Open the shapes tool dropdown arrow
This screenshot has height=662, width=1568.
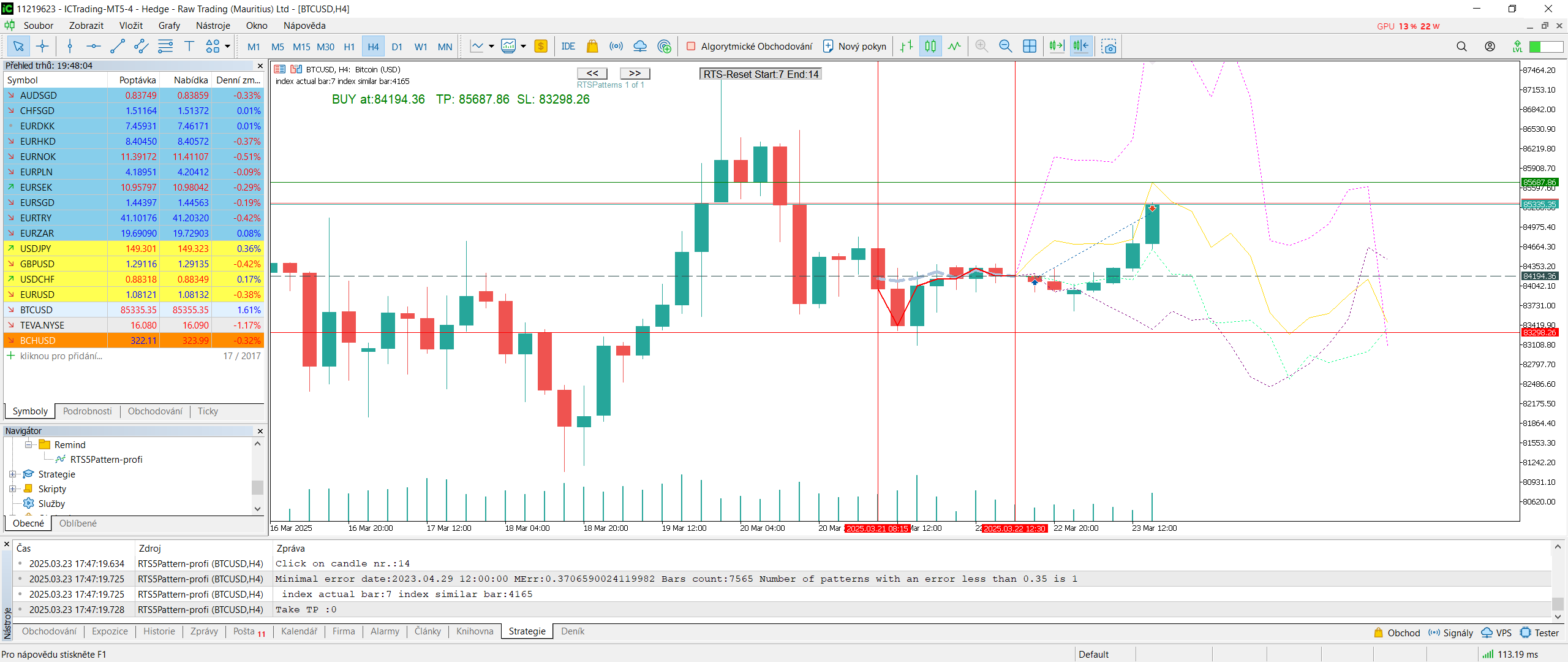coord(227,46)
